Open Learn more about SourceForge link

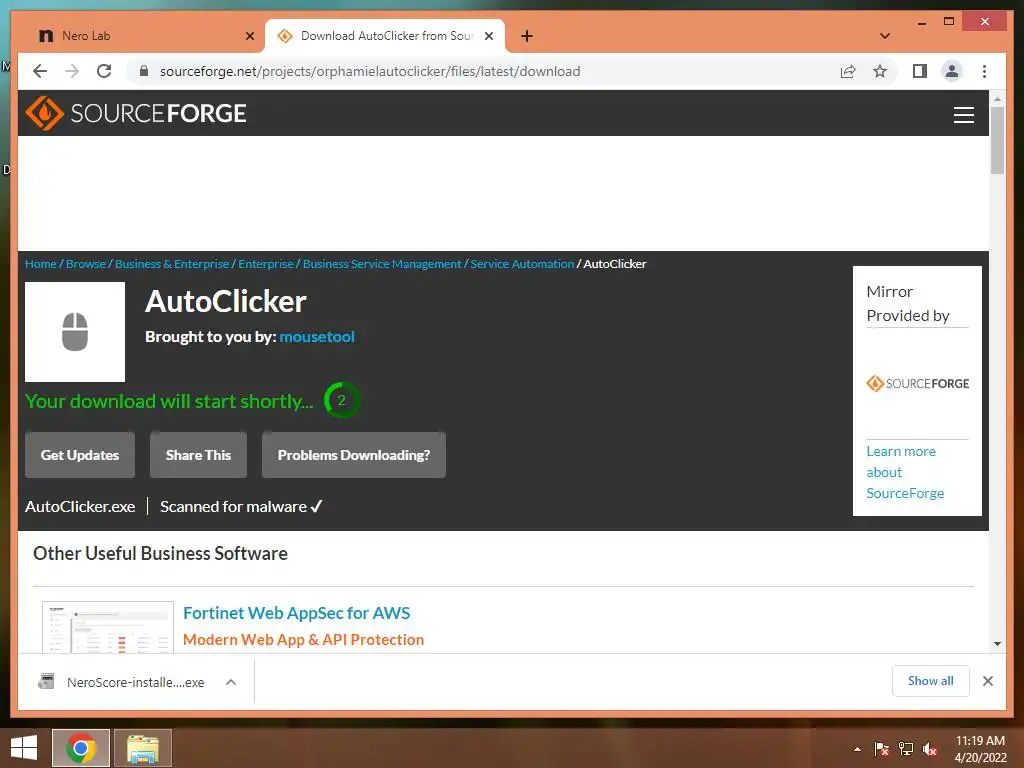click(x=905, y=472)
